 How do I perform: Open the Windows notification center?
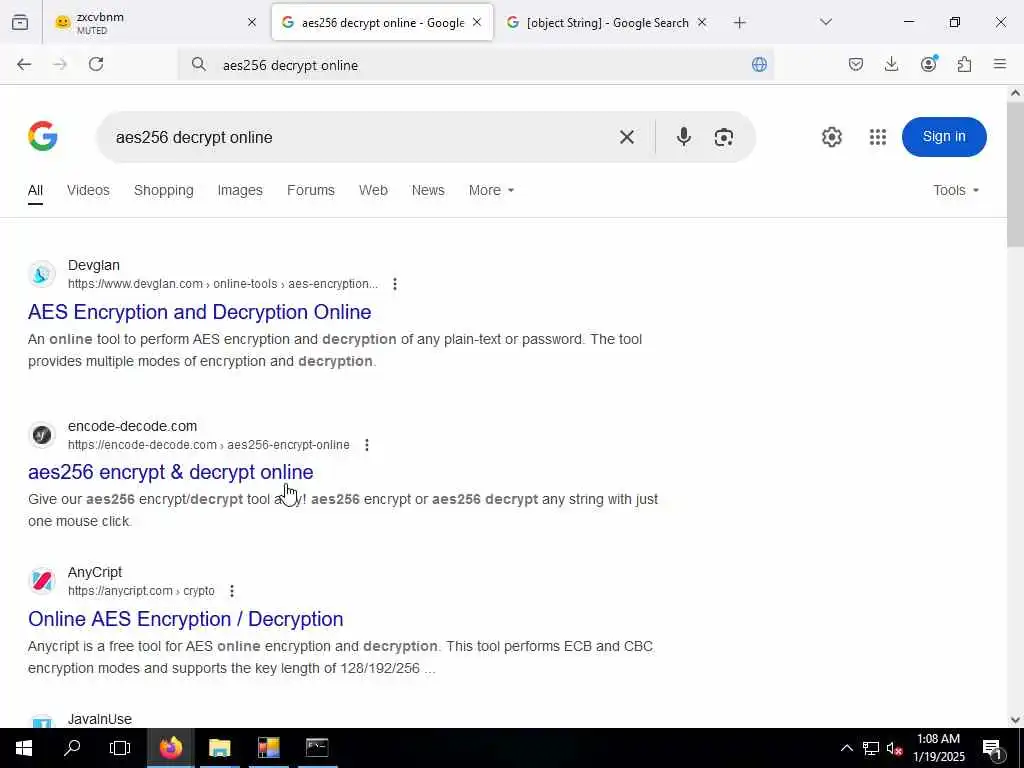992,748
